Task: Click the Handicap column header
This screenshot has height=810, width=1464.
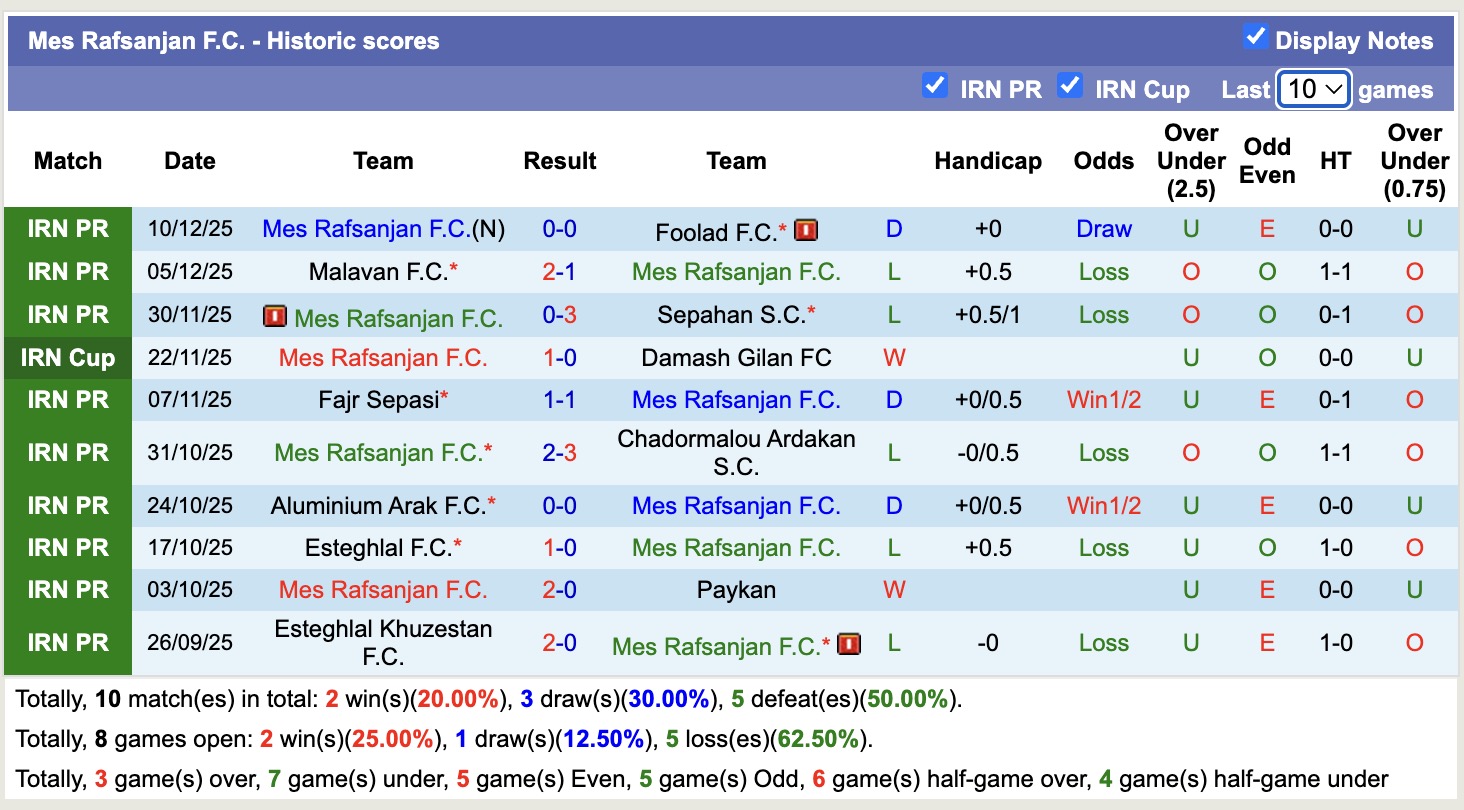Action: tap(988, 161)
